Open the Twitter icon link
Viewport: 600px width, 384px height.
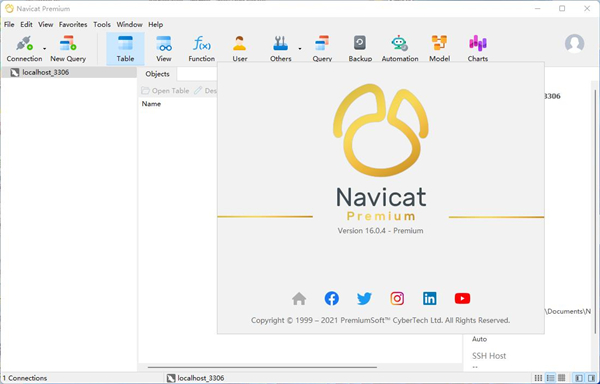coord(364,298)
